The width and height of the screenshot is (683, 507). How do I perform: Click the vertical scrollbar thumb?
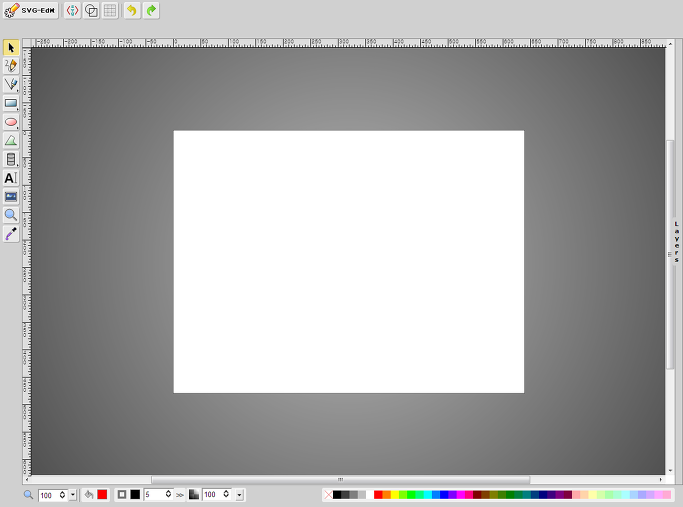[x=670, y=255]
